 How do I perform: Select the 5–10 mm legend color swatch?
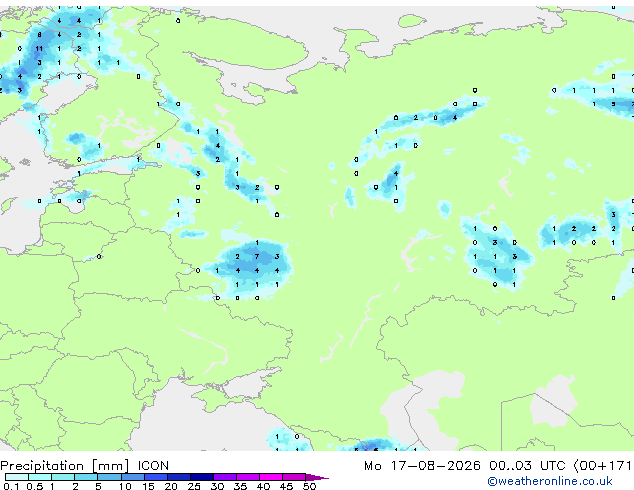(109, 477)
